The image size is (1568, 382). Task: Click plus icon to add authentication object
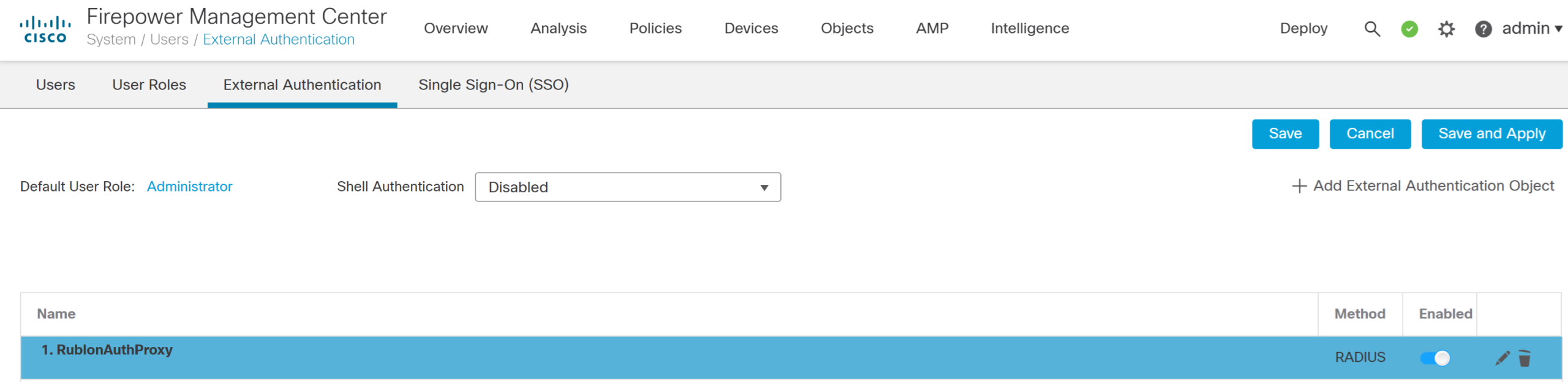(1298, 186)
